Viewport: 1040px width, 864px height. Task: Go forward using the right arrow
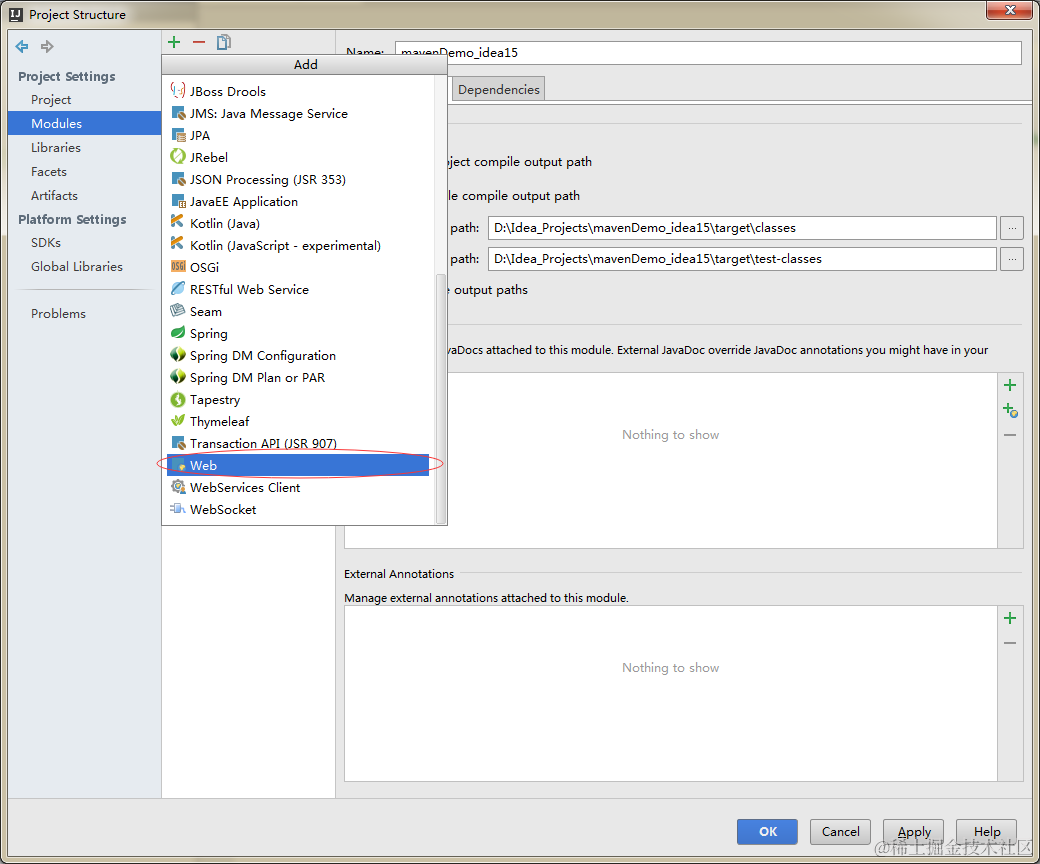[x=46, y=46]
